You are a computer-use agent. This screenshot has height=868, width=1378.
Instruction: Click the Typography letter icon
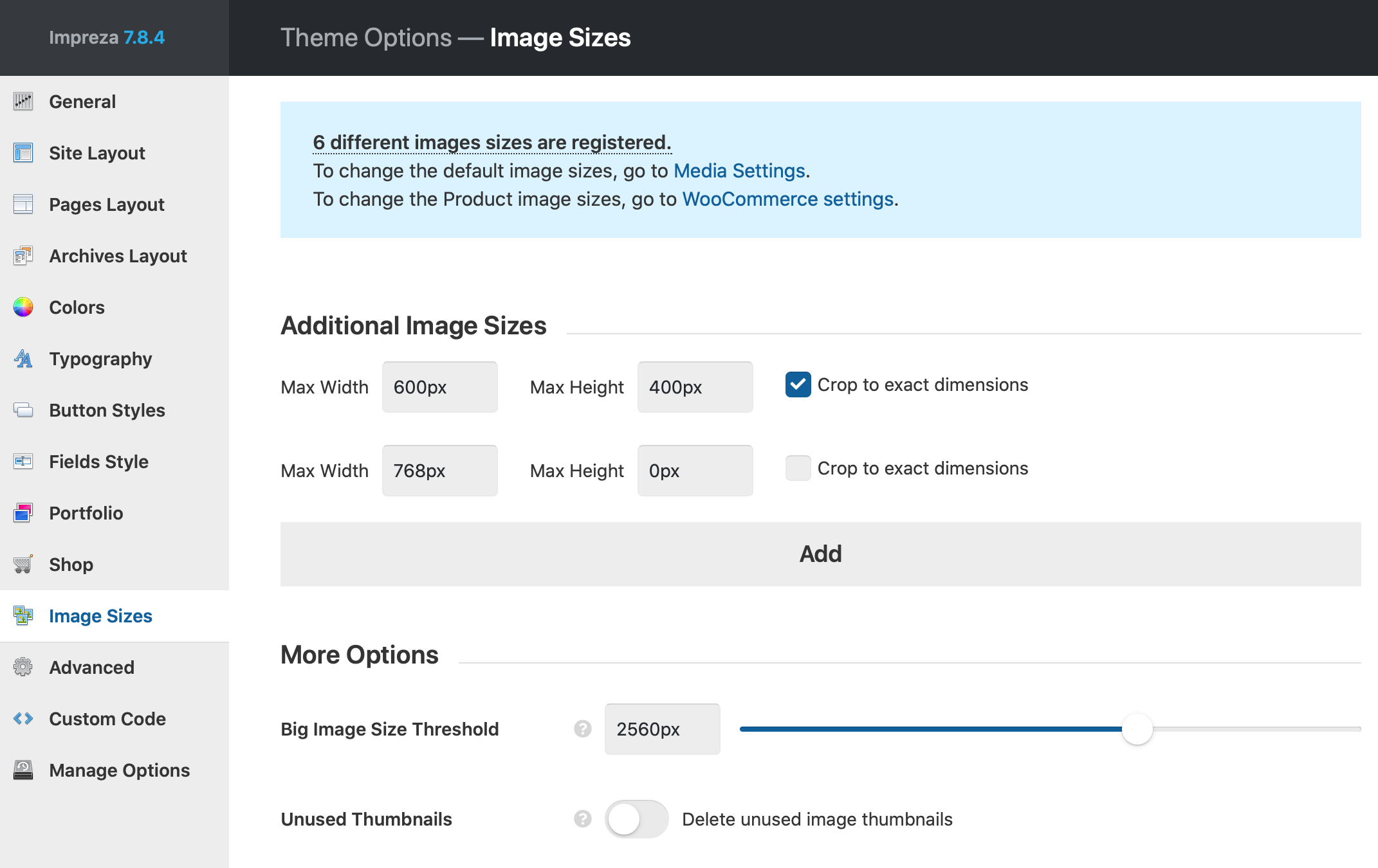[23, 359]
